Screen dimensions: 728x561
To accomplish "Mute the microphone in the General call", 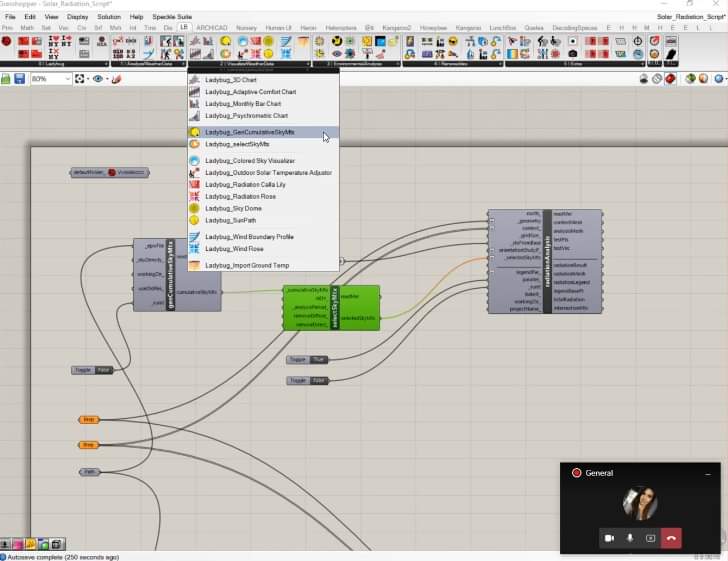I will pos(630,538).
